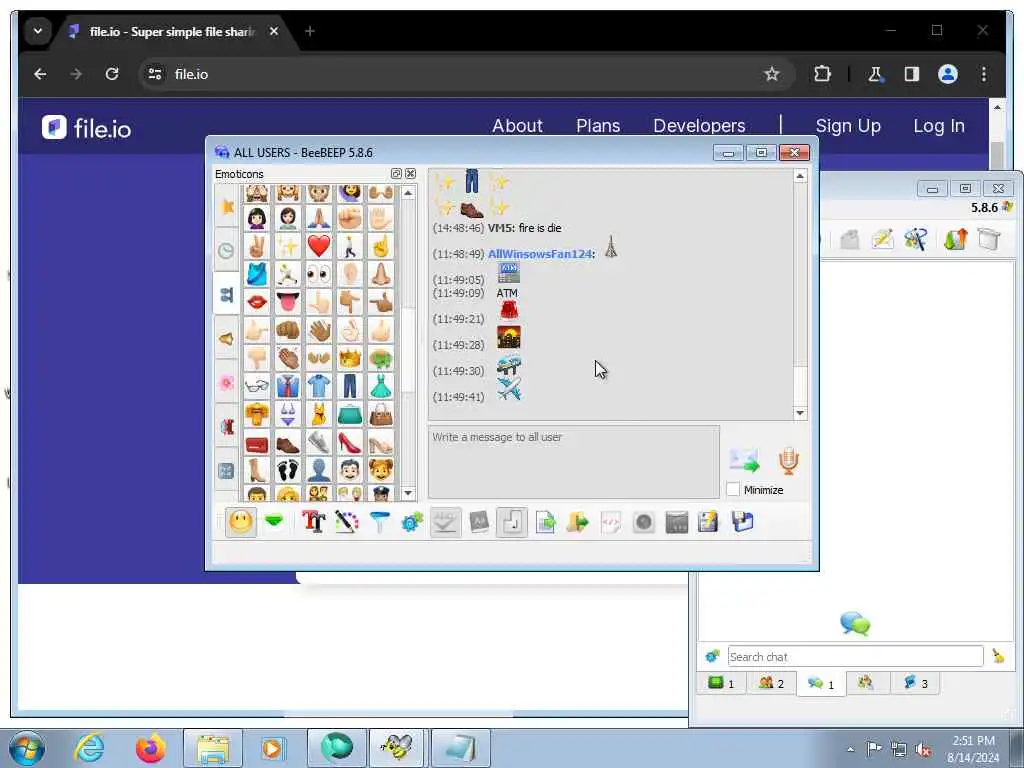Click the emoticon list scroll down arrow

pos(408,494)
